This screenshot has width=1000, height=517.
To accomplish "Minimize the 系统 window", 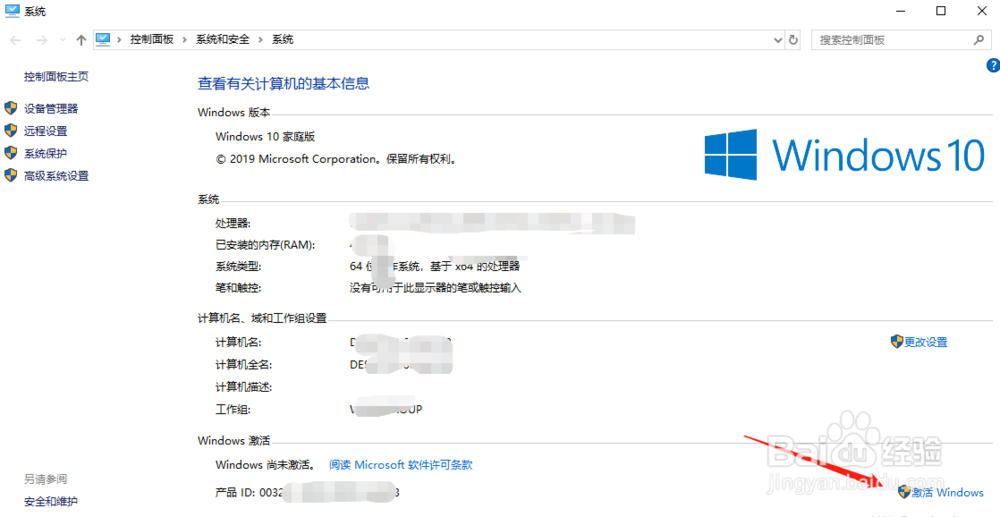I will click(x=900, y=11).
